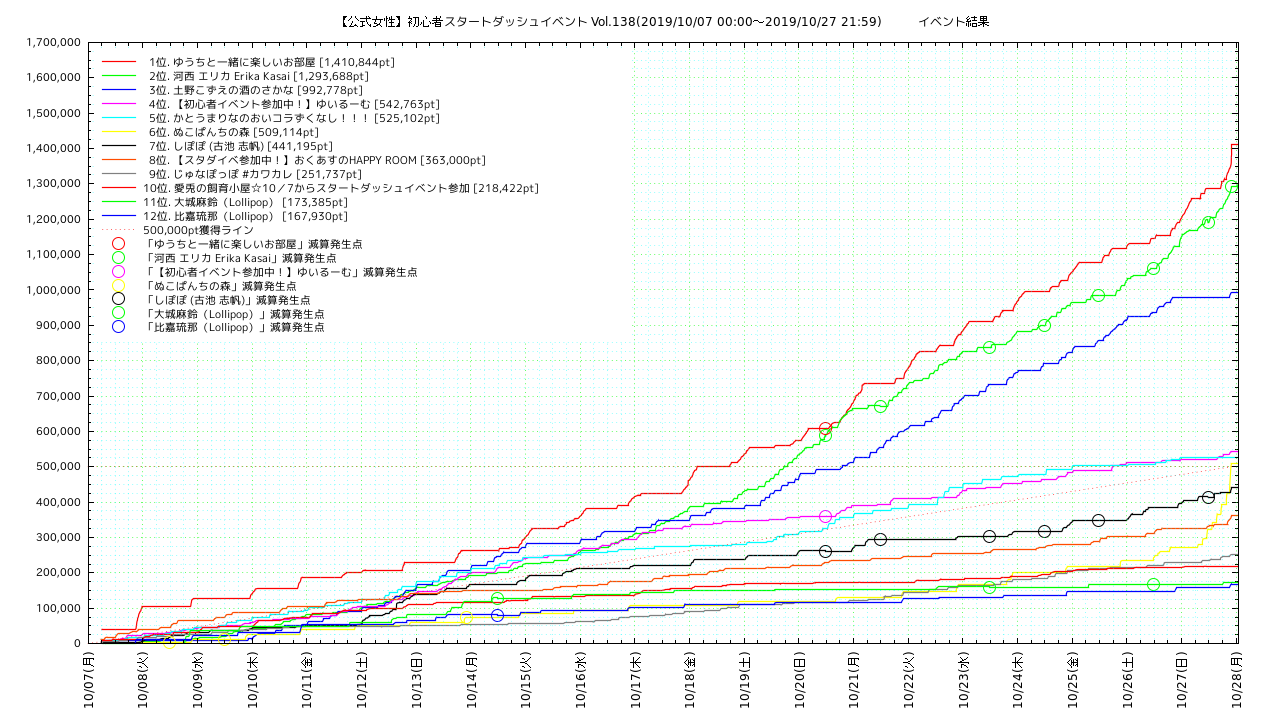Click the red circle marker on the chart
The height and width of the screenshot is (720, 1280).
[x=825, y=428]
